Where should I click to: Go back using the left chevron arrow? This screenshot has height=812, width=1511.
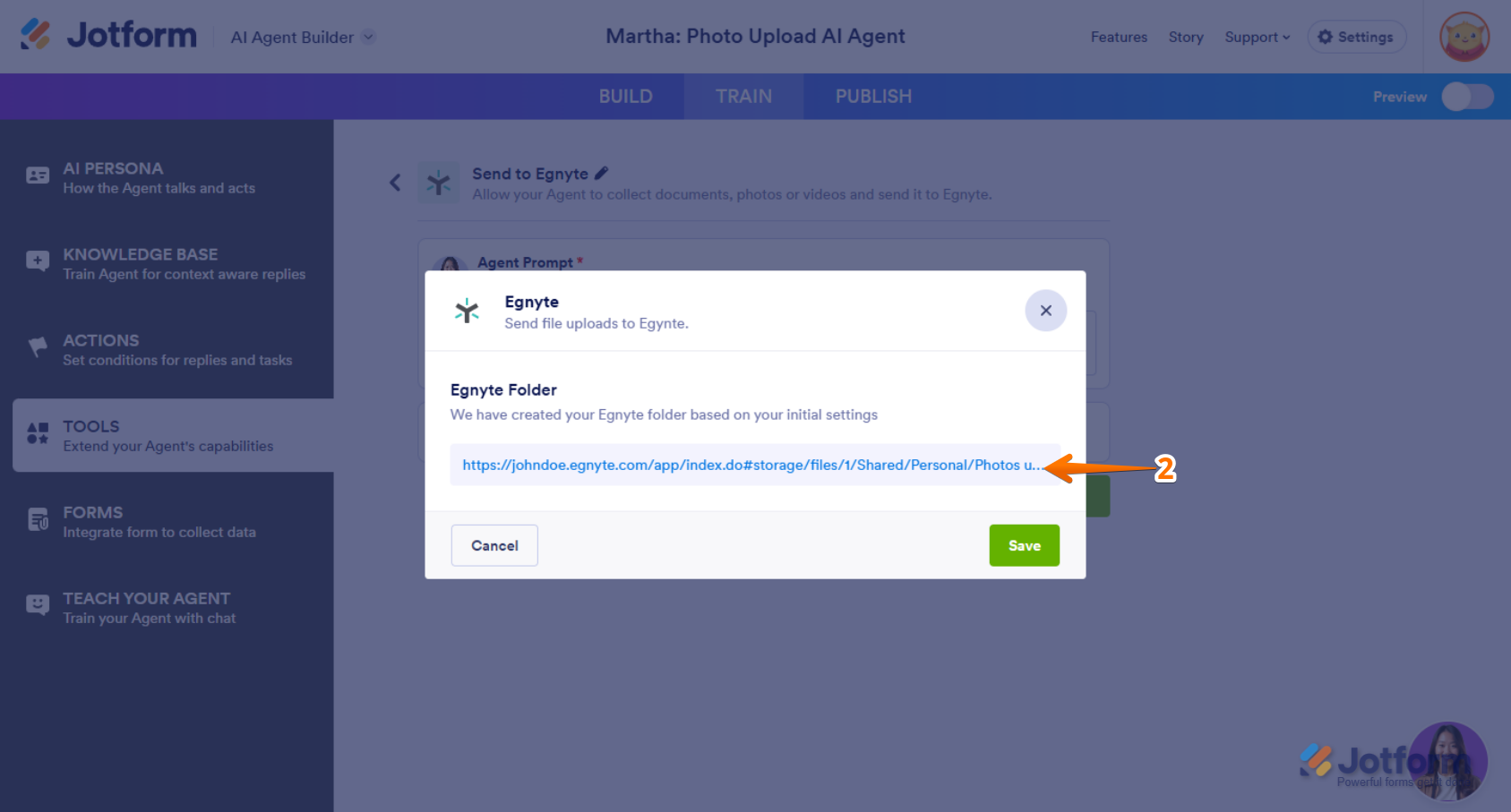(395, 183)
